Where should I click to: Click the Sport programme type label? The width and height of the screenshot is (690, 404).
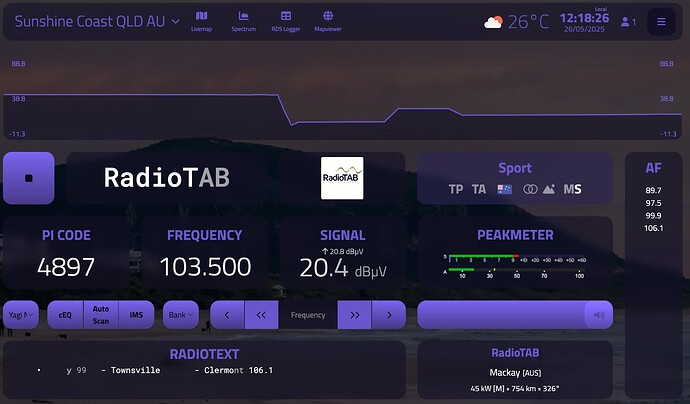(x=515, y=168)
